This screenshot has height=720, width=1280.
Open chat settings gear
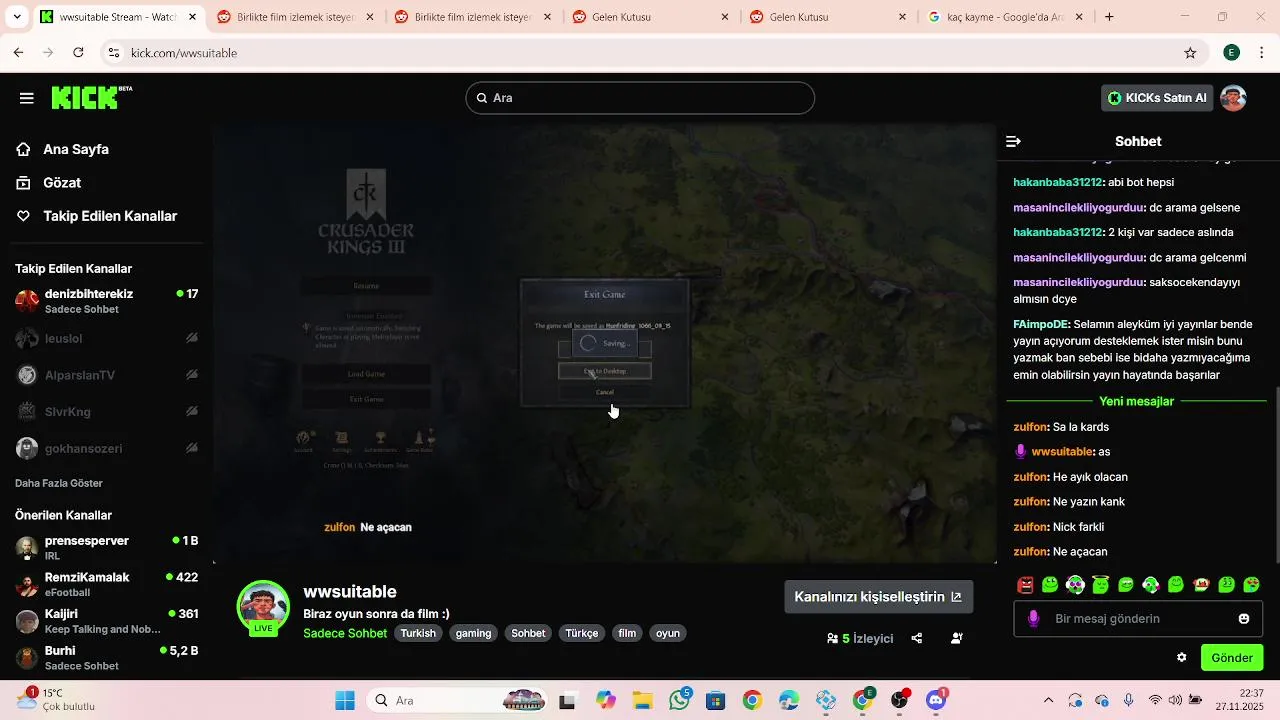coord(1182,658)
